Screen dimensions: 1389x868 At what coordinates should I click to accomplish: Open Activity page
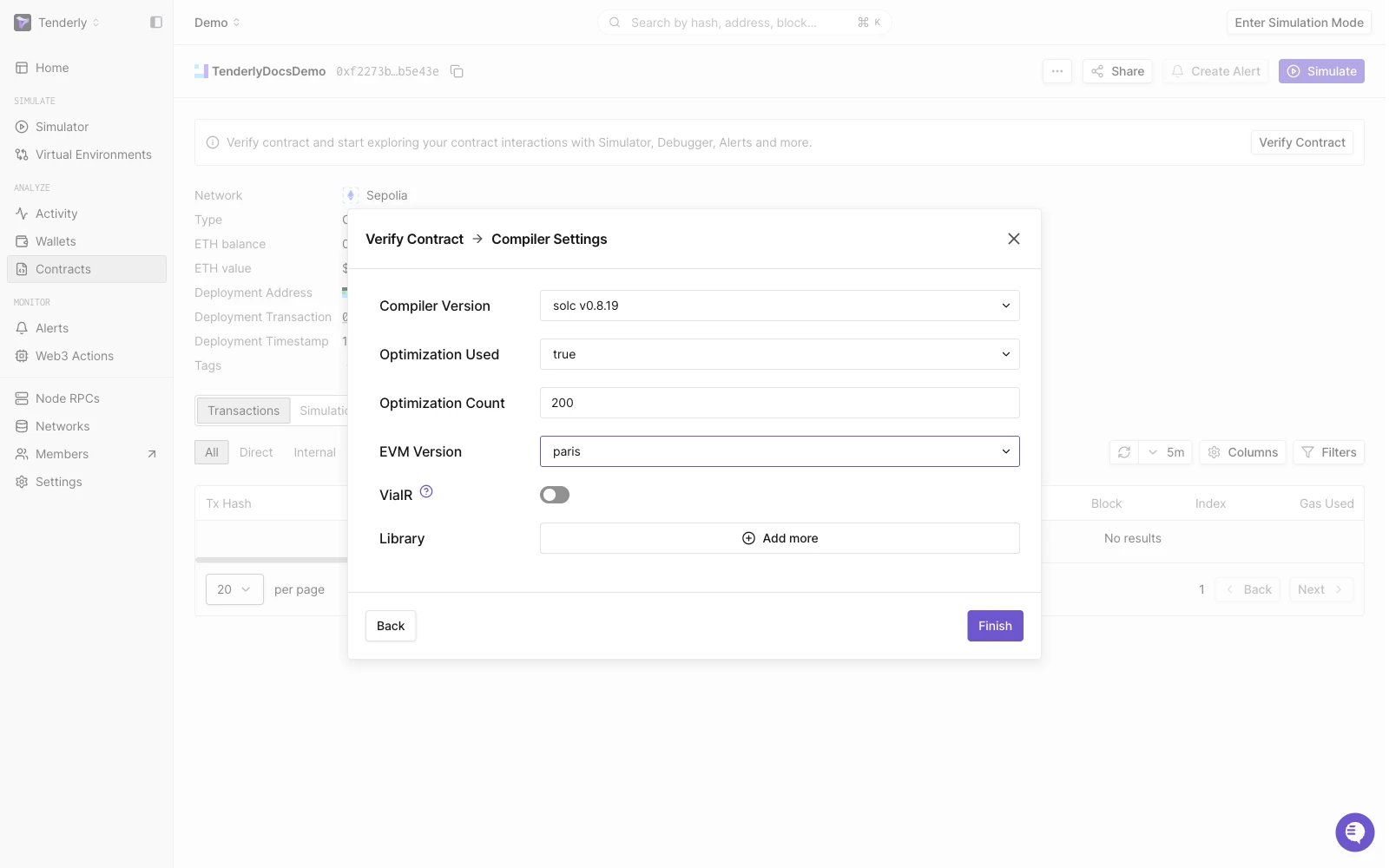(x=87, y=214)
